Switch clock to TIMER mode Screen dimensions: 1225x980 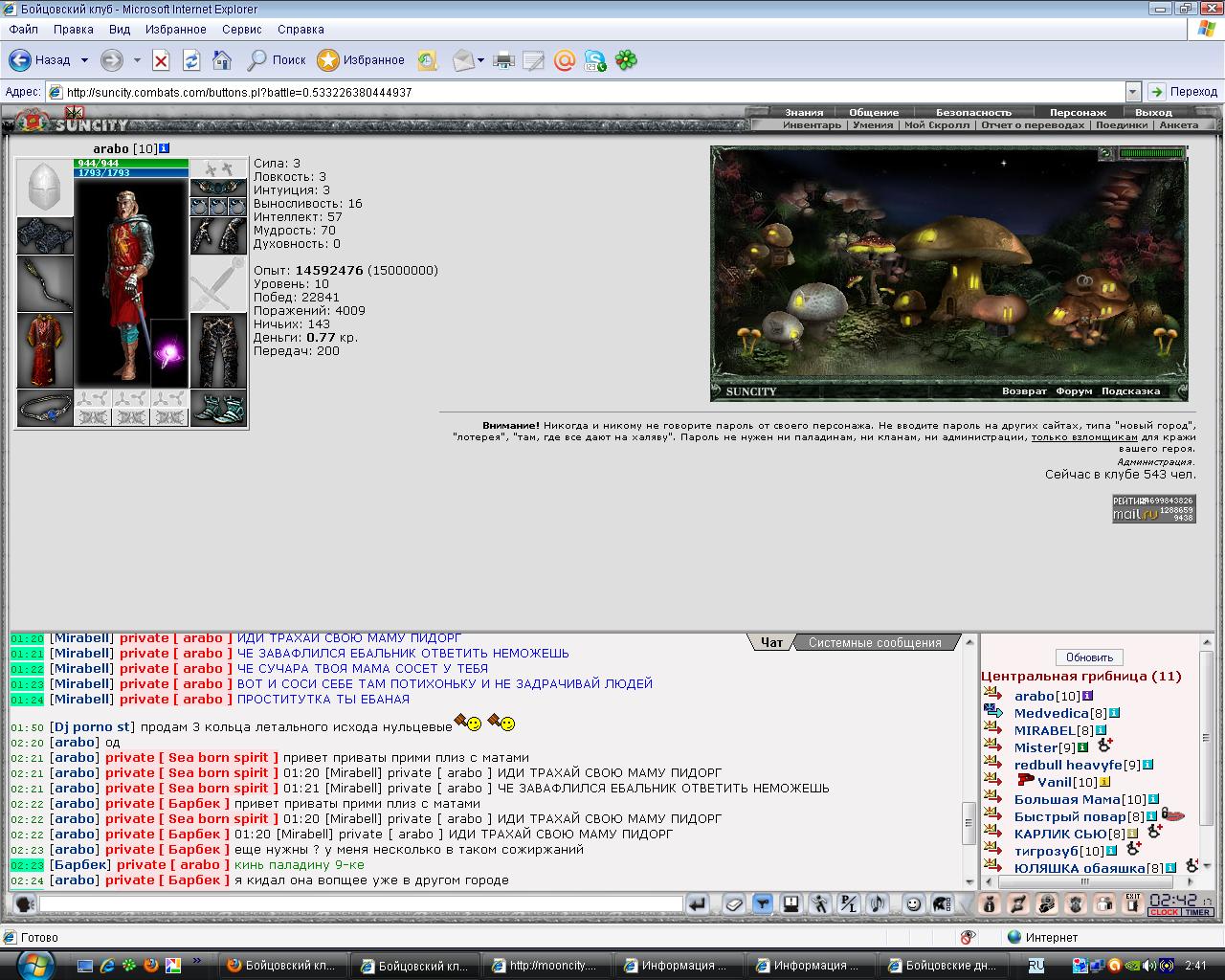[1197, 913]
